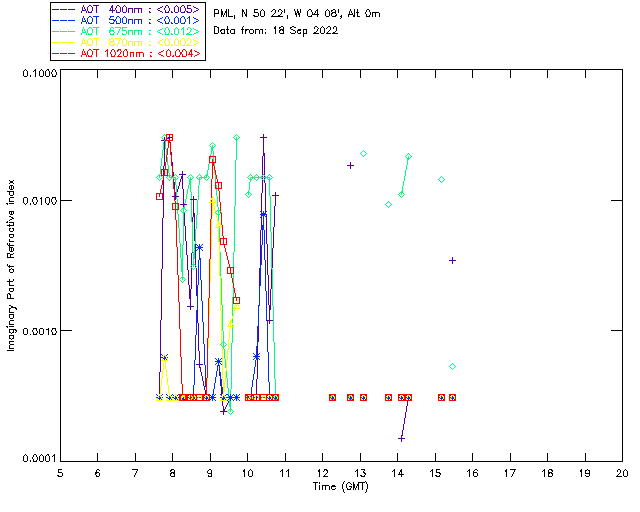This screenshot has height=512, width=640.
Task: Click the x-axis tick label 20
Action: click(x=621, y=472)
